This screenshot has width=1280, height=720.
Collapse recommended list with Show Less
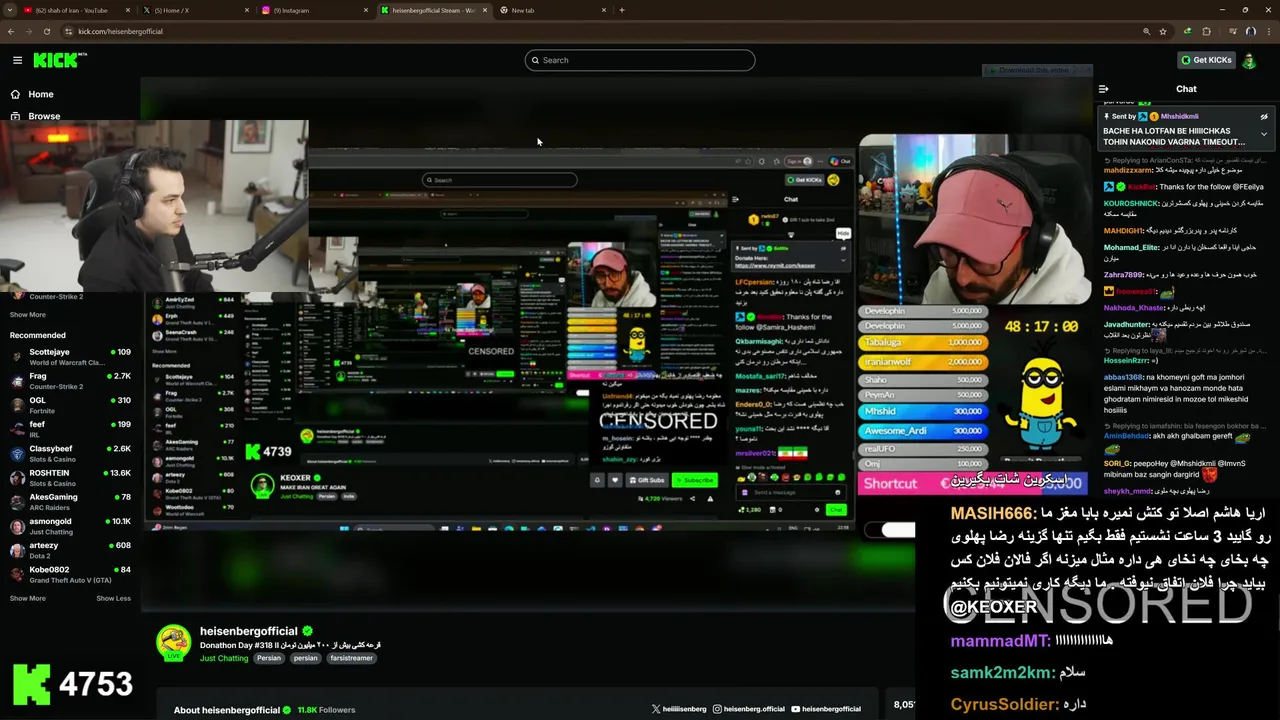click(x=113, y=598)
